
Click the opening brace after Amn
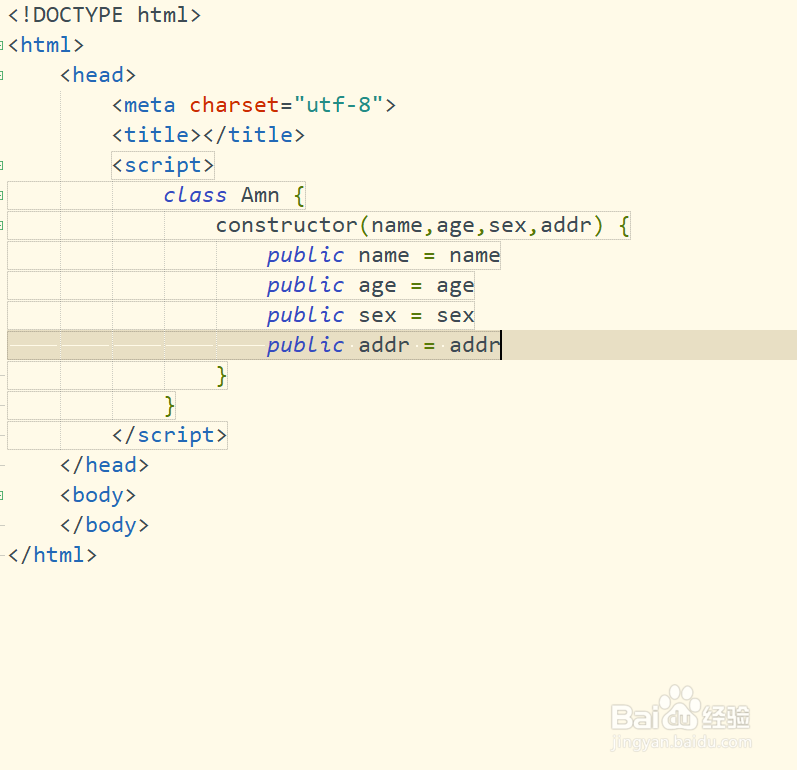tap(299, 196)
